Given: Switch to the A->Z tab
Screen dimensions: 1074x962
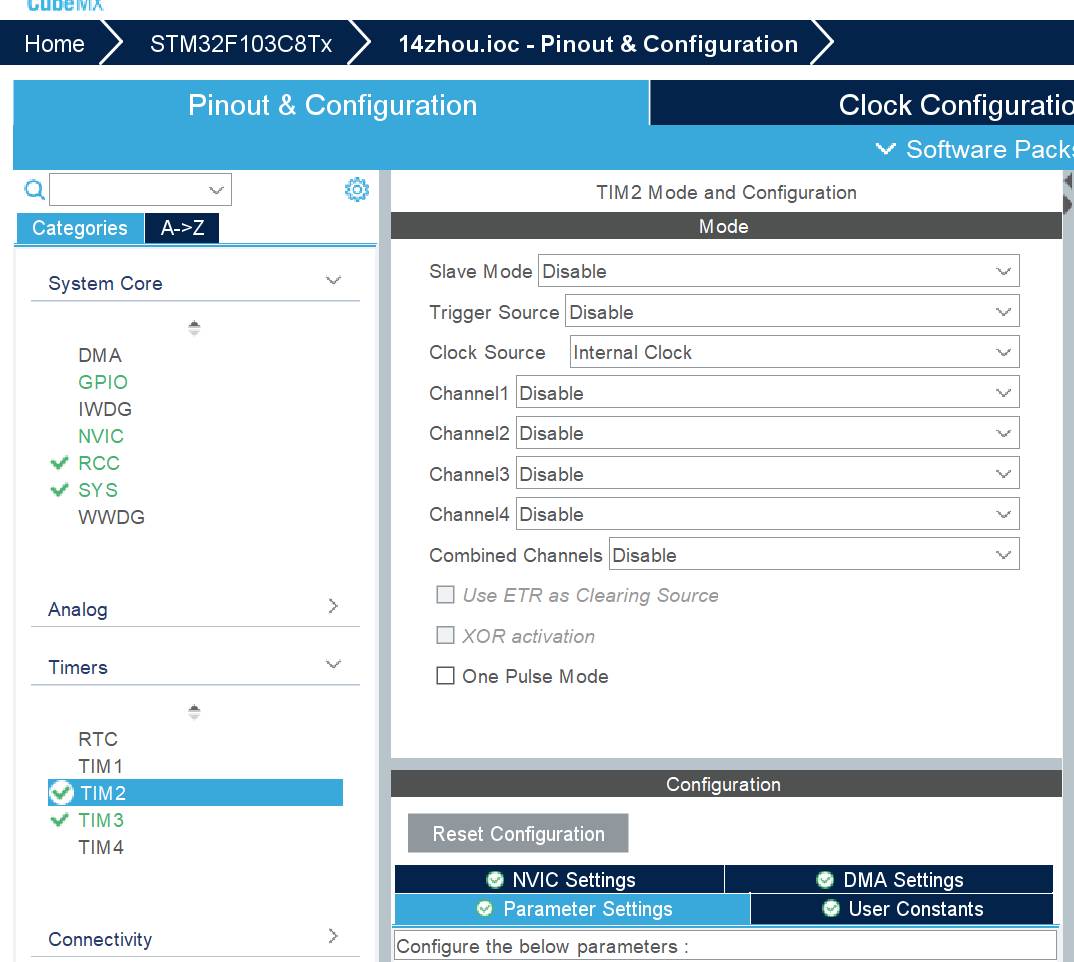Looking at the screenshot, I should 182,228.
